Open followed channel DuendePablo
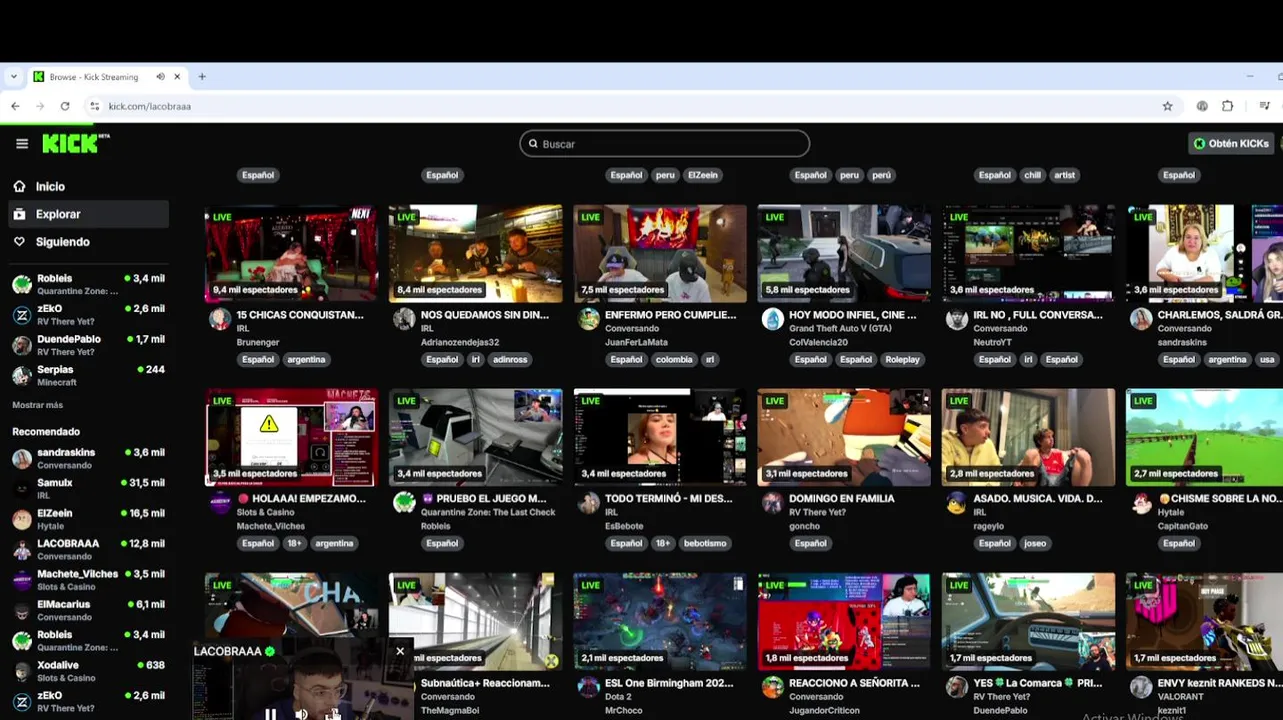 point(88,345)
